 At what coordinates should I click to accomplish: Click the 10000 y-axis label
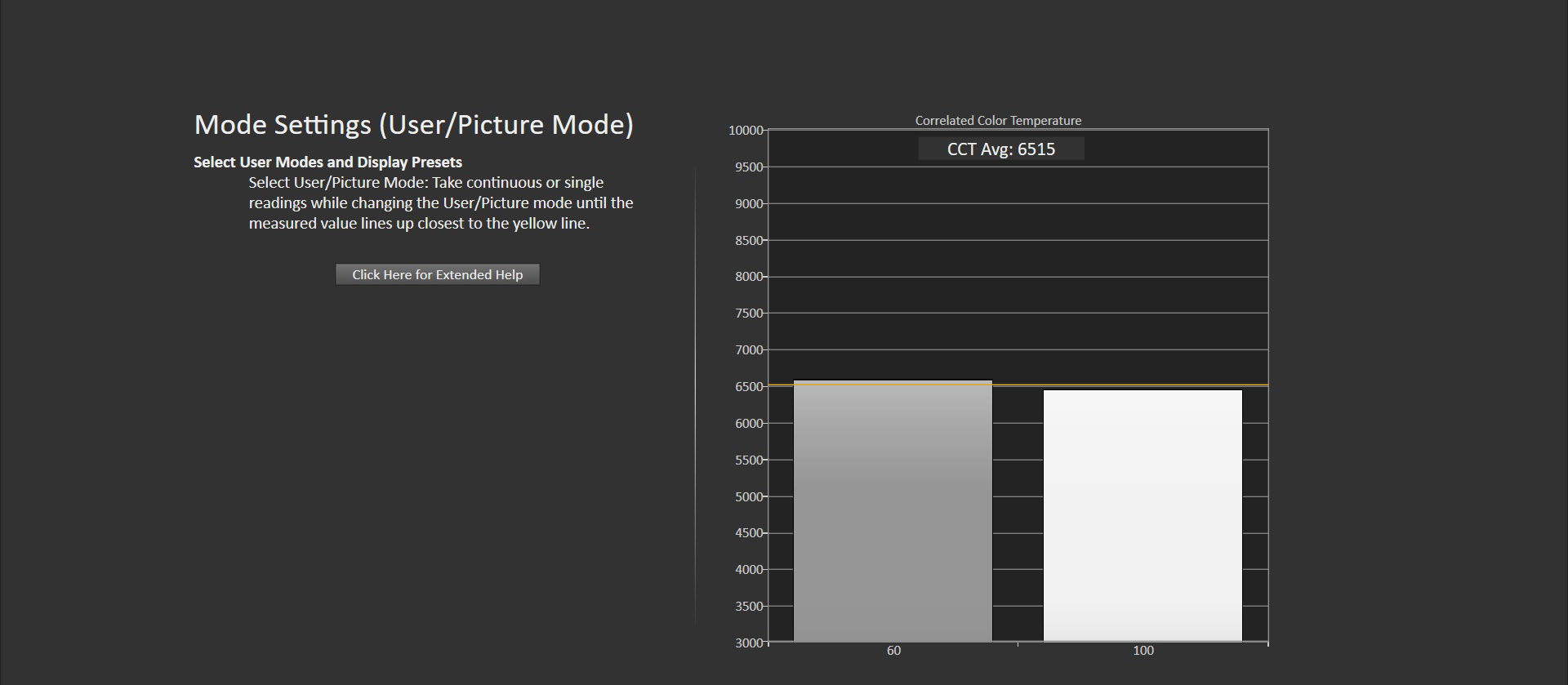point(745,131)
